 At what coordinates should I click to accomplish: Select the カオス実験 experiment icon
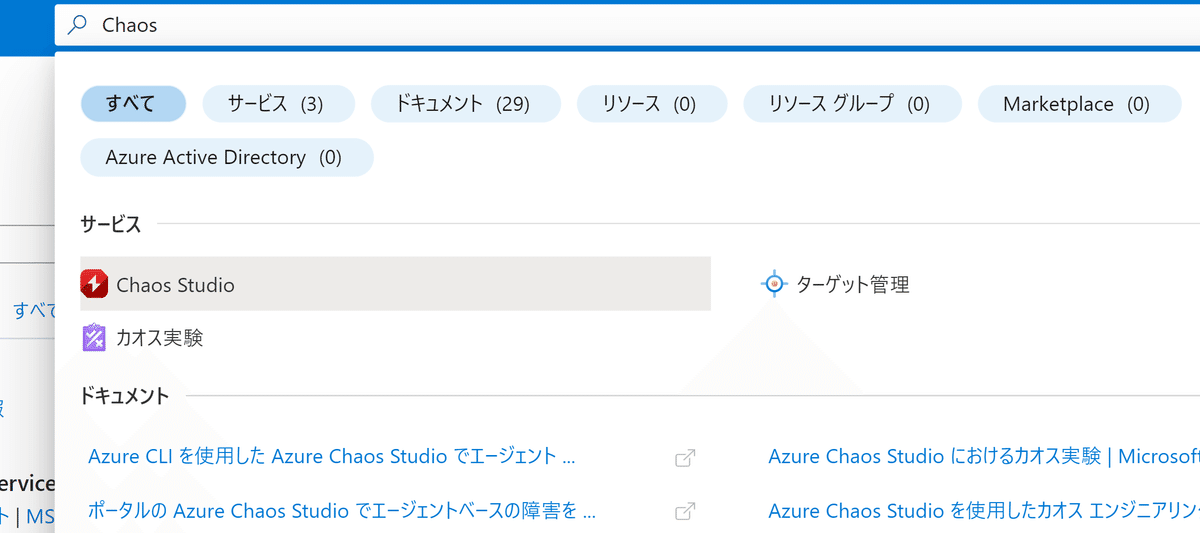pos(93,338)
